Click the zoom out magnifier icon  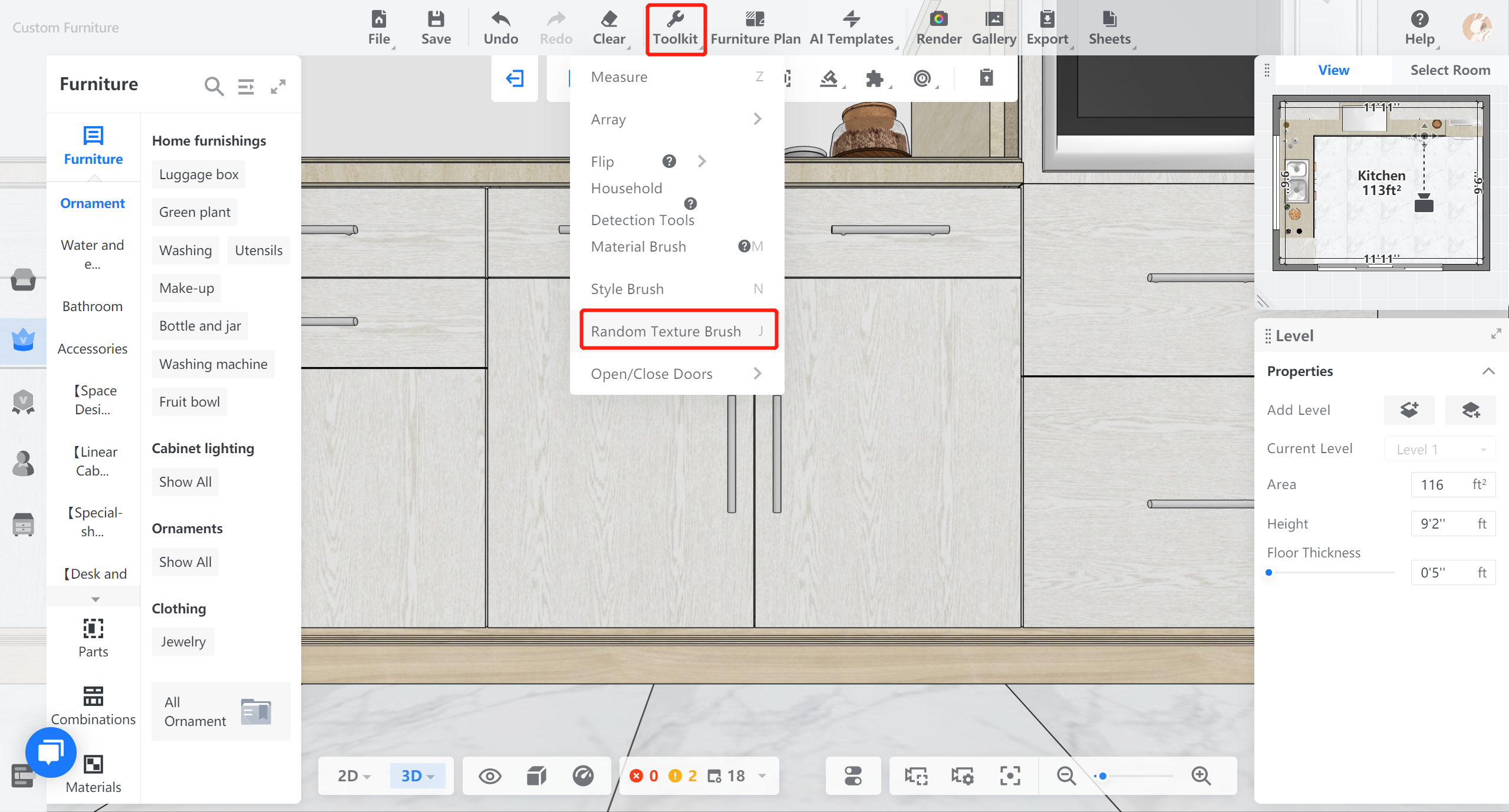pyautogui.click(x=1066, y=775)
